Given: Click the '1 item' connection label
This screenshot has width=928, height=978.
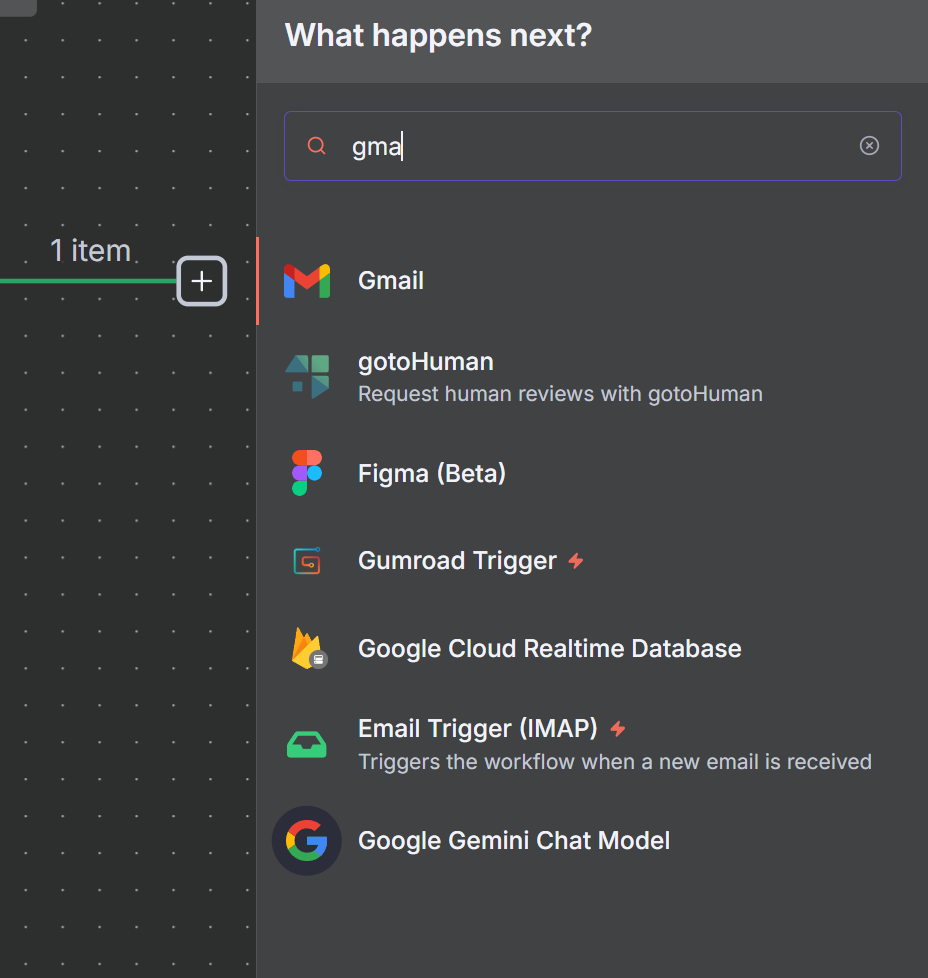Looking at the screenshot, I should pos(90,251).
